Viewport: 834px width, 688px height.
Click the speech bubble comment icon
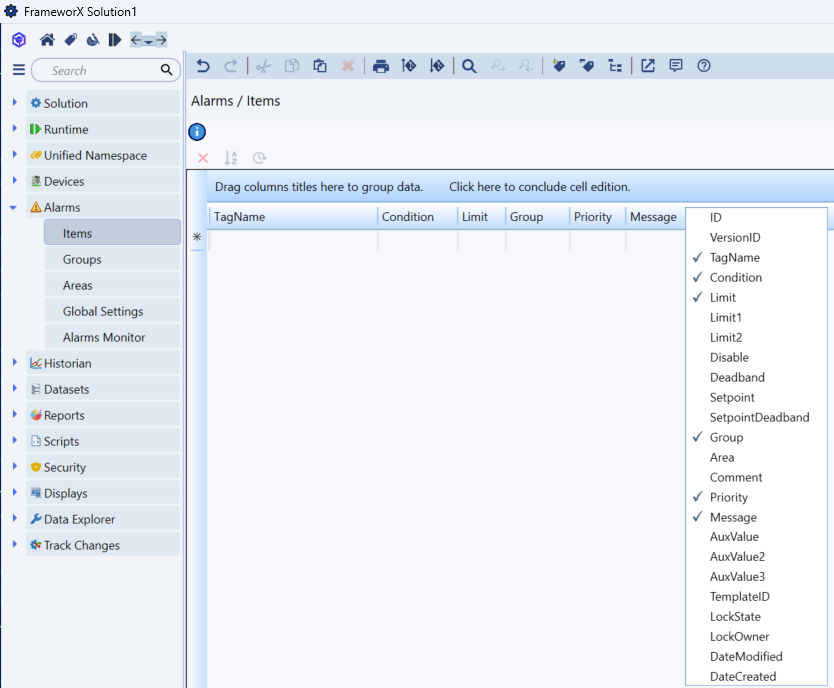click(676, 66)
